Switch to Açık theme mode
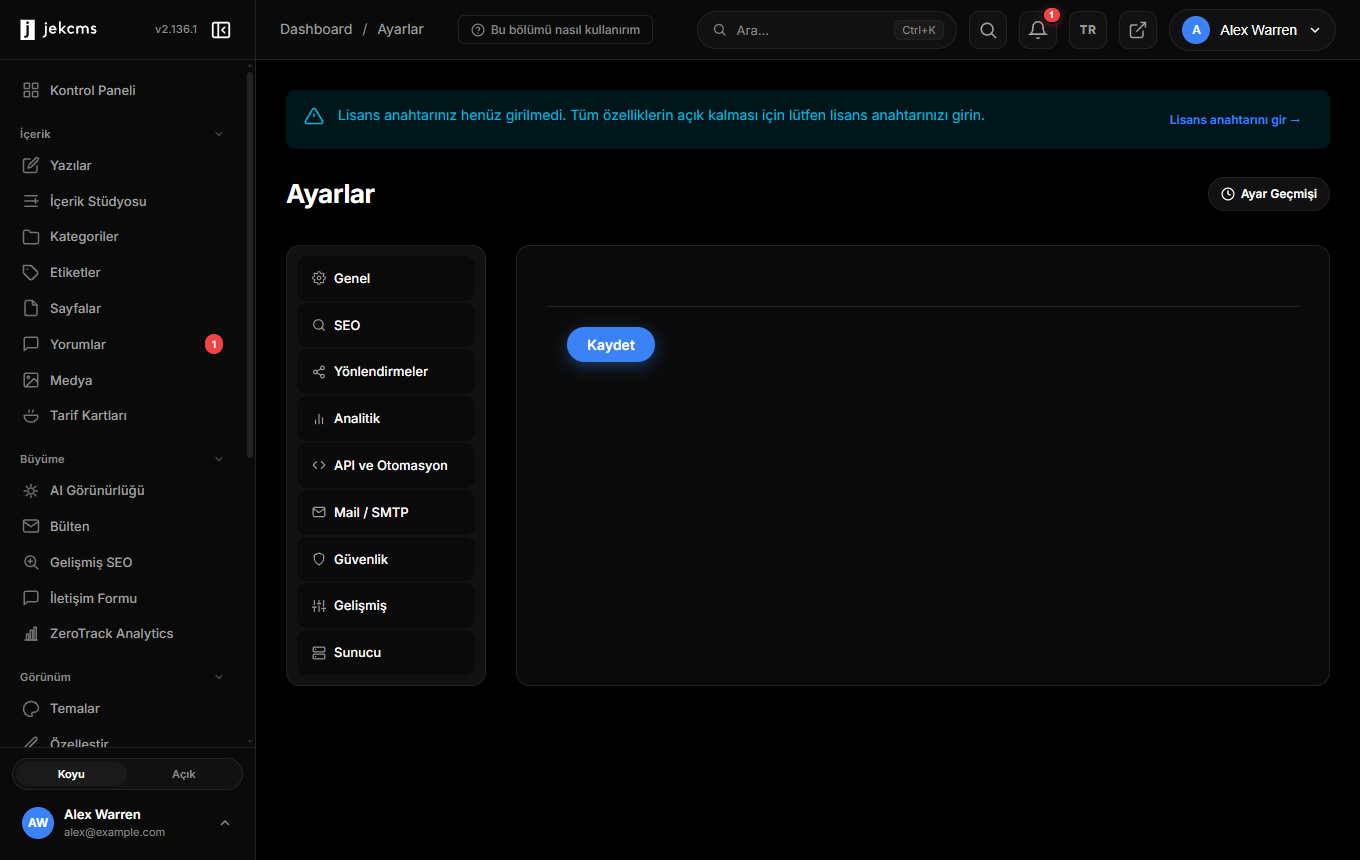This screenshot has height=860, width=1360. (x=184, y=774)
